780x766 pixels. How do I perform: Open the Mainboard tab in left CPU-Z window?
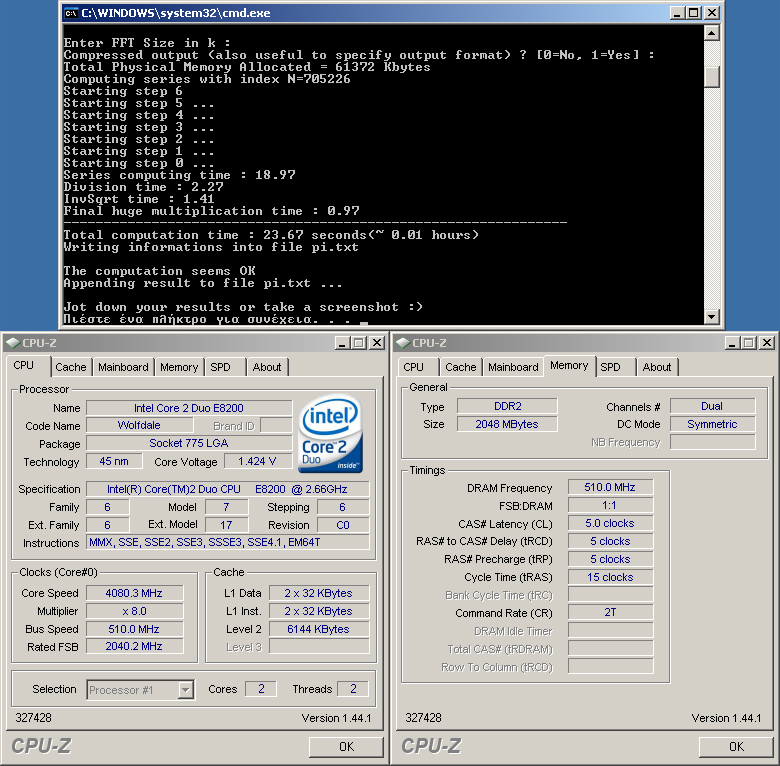[x=123, y=367]
